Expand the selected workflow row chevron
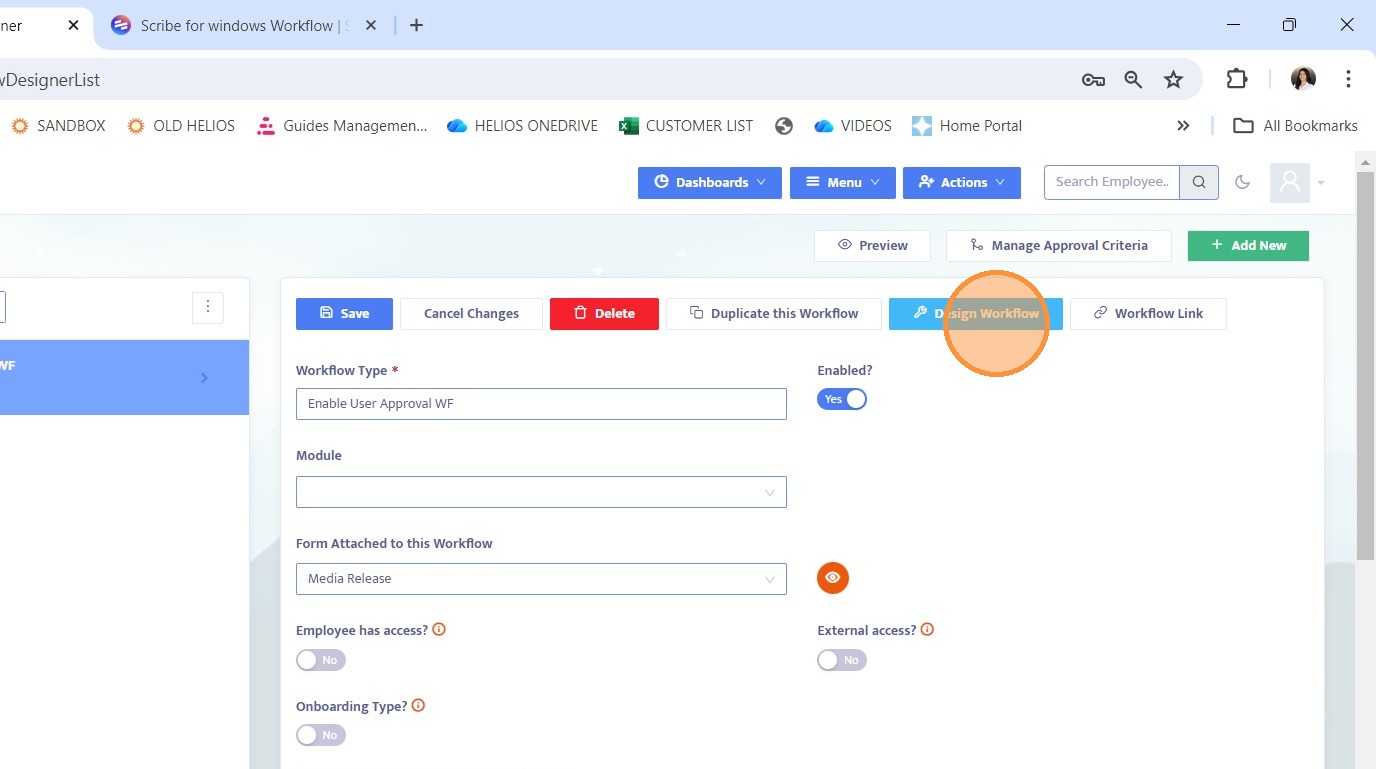The height and width of the screenshot is (769, 1376). (x=204, y=378)
